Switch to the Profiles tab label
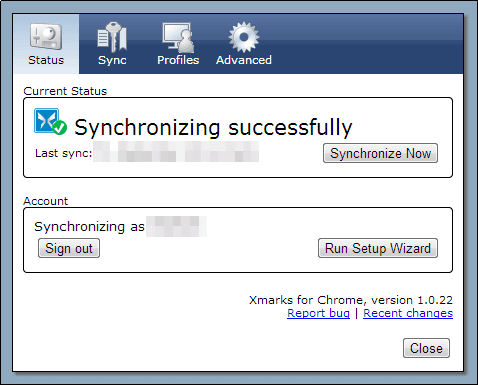478x385 pixels. 178,60
